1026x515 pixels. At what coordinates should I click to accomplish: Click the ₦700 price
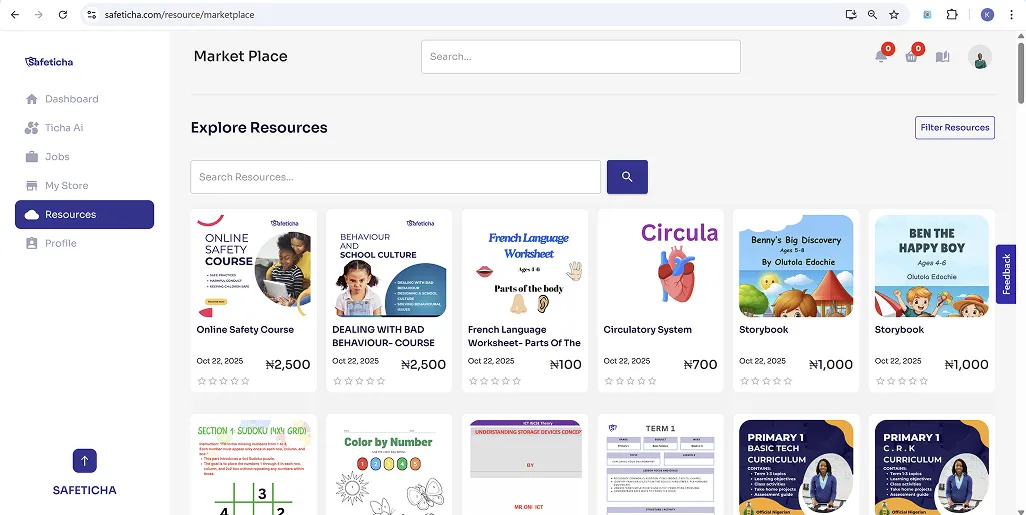point(700,364)
